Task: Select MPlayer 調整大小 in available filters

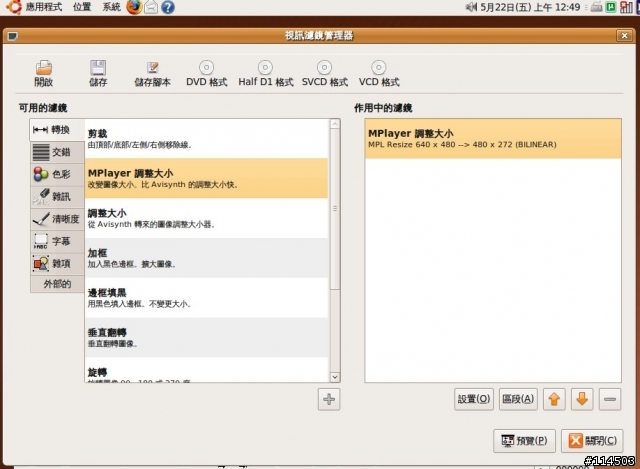Action: pos(207,178)
